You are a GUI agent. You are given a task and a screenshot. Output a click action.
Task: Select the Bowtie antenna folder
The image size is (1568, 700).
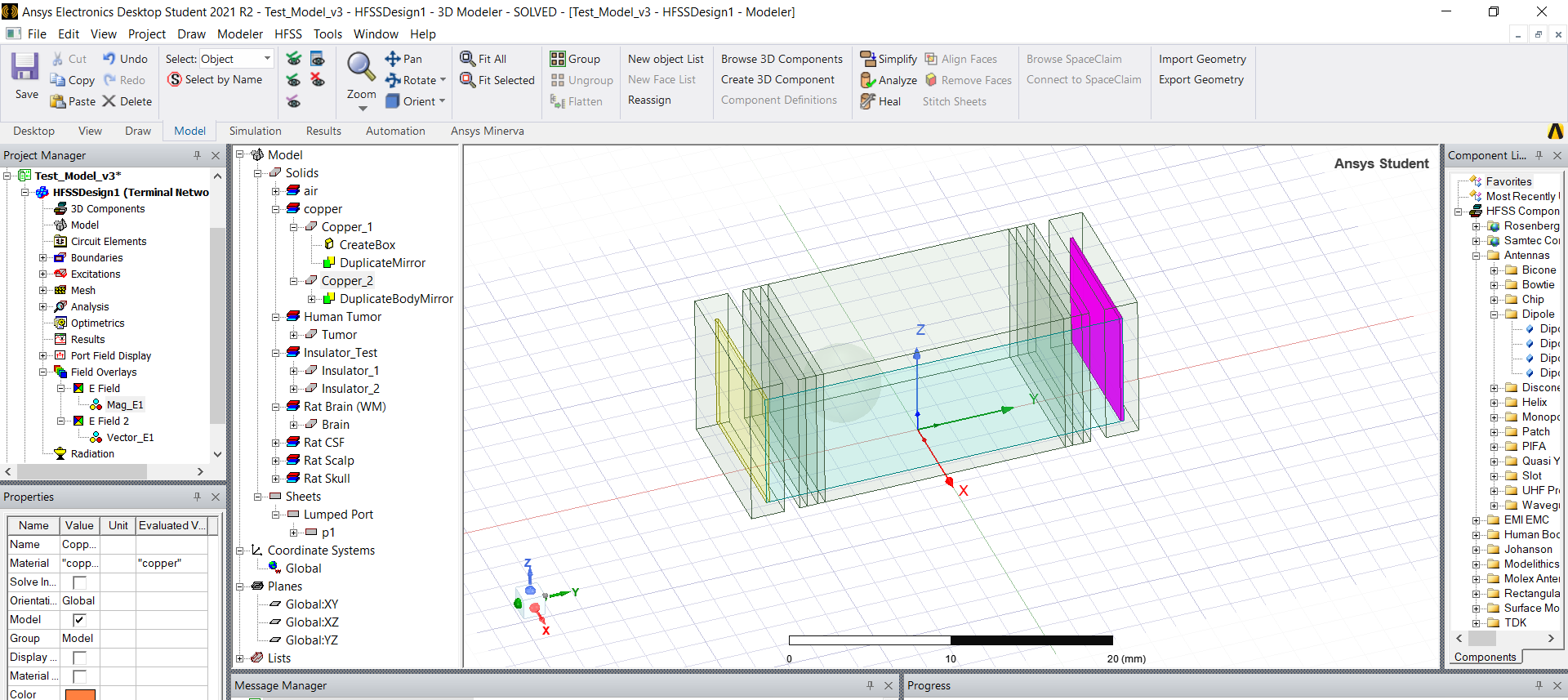[1538, 285]
